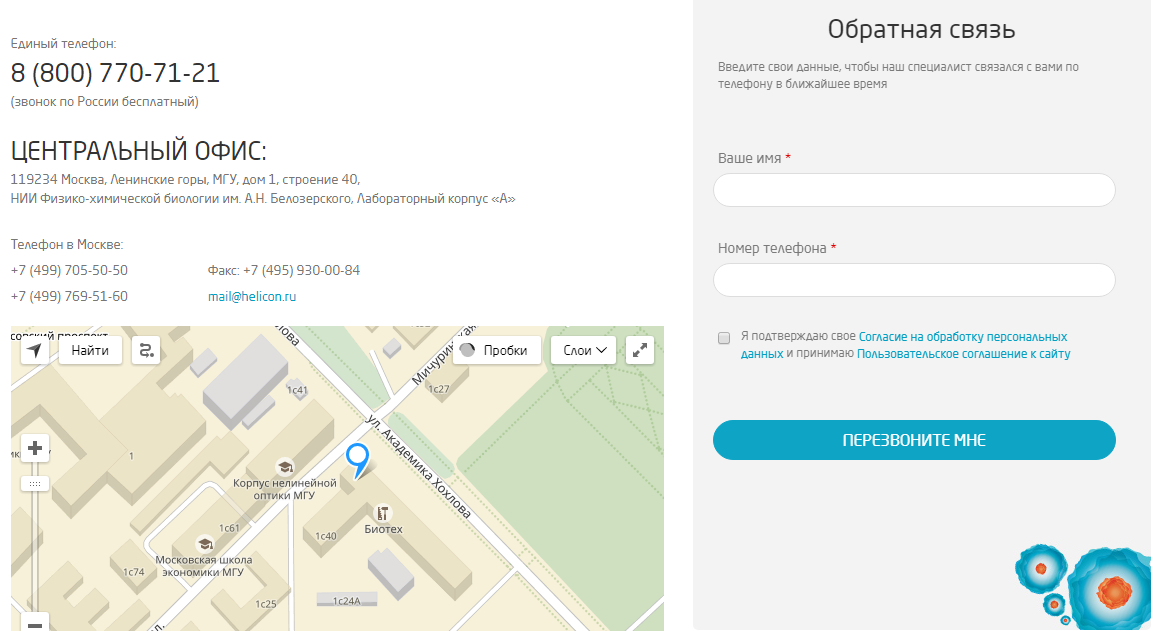Open the map route builder icon
The height and width of the screenshot is (631, 1171).
(x=146, y=350)
